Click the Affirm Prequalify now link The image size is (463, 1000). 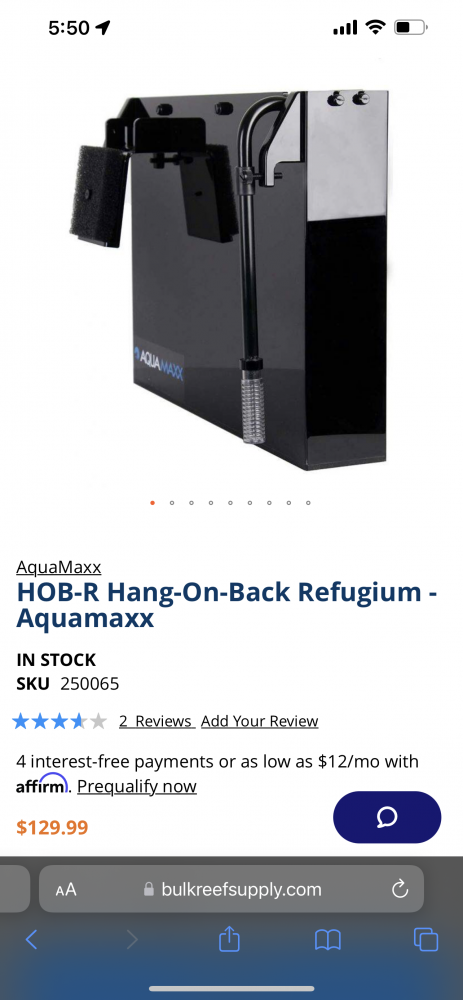(x=136, y=786)
